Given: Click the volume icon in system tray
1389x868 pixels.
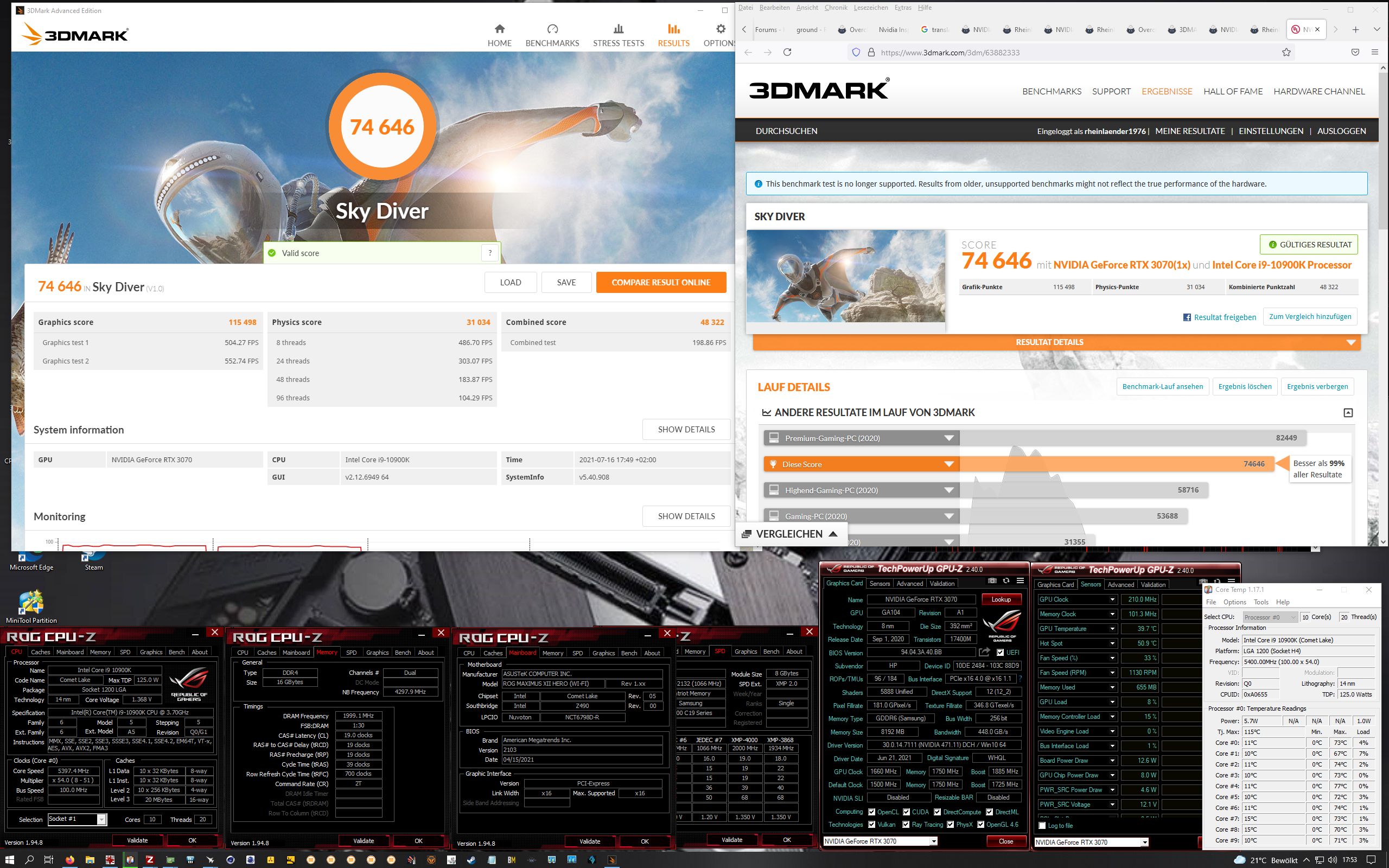Looking at the screenshot, I should click(x=1331, y=860).
